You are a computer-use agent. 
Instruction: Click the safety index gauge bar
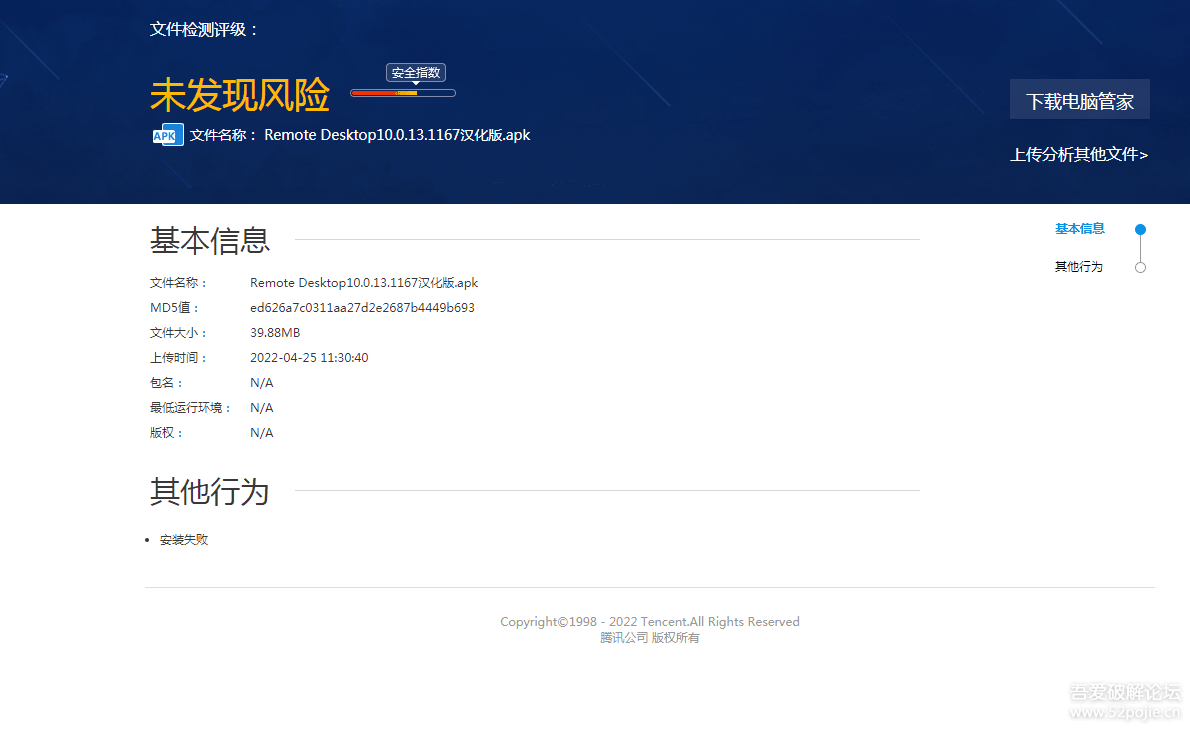pyautogui.click(x=402, y=92)
